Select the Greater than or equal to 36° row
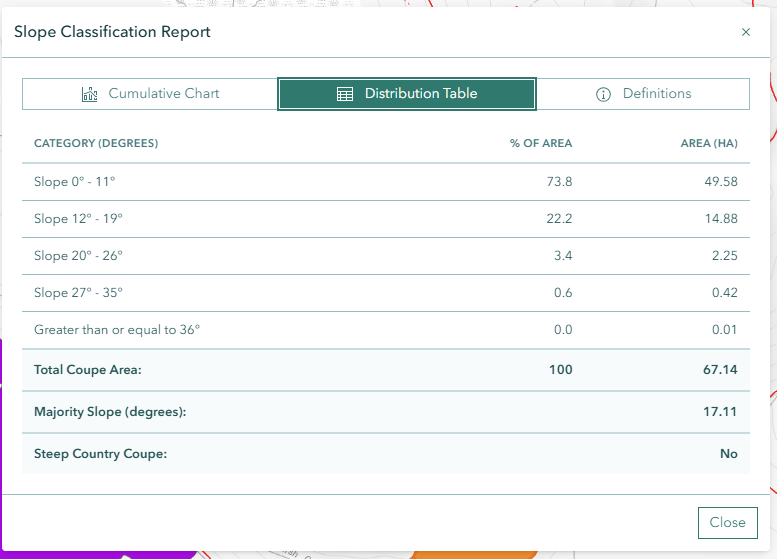The width and height of the screenshot is (777, 559). click(117, 329)
